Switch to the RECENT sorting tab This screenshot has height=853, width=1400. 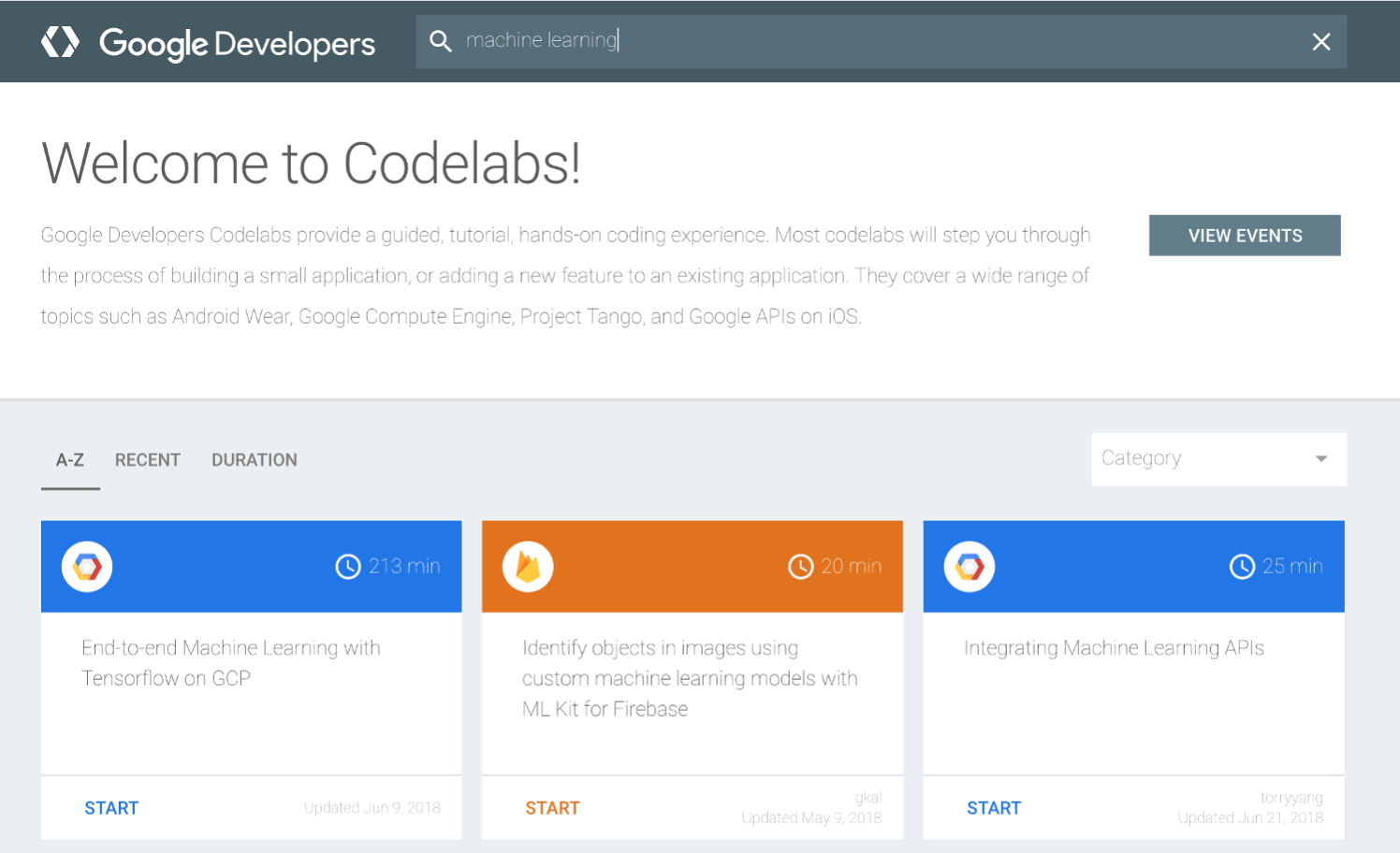point(147,459)
